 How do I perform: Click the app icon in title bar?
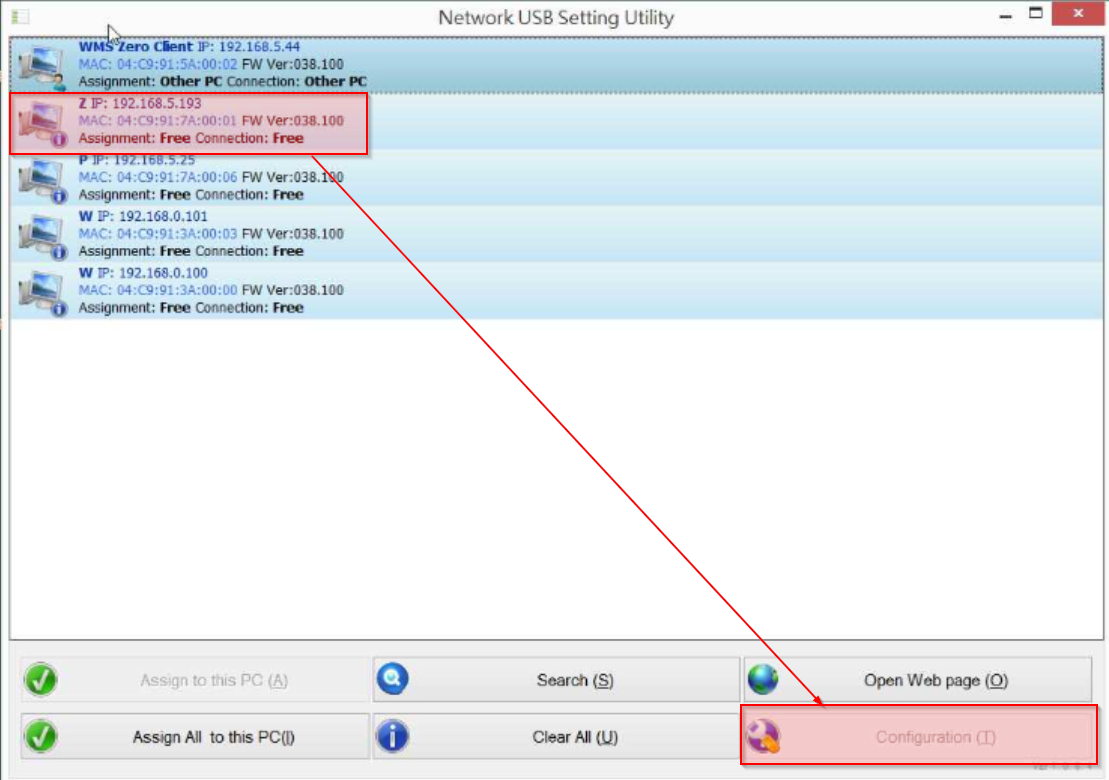pos(20,17)
